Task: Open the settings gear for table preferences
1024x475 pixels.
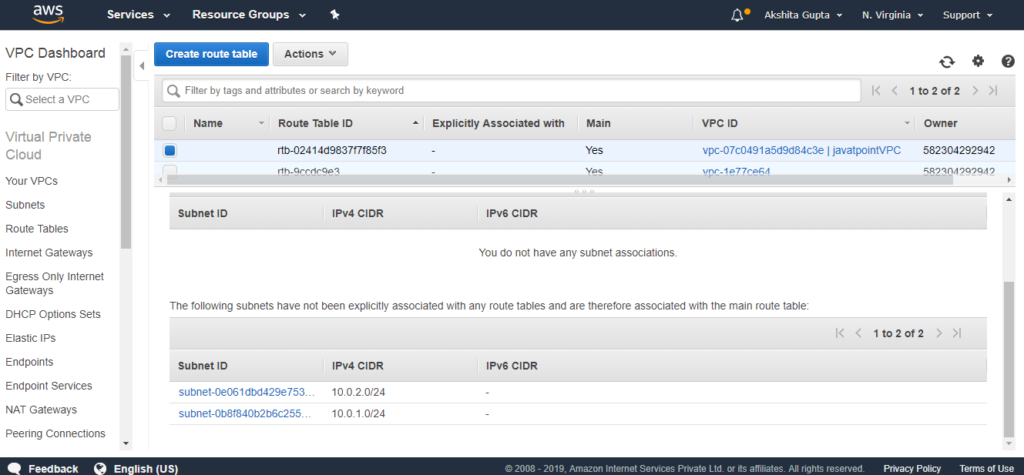Action: [x=978, y=61]
